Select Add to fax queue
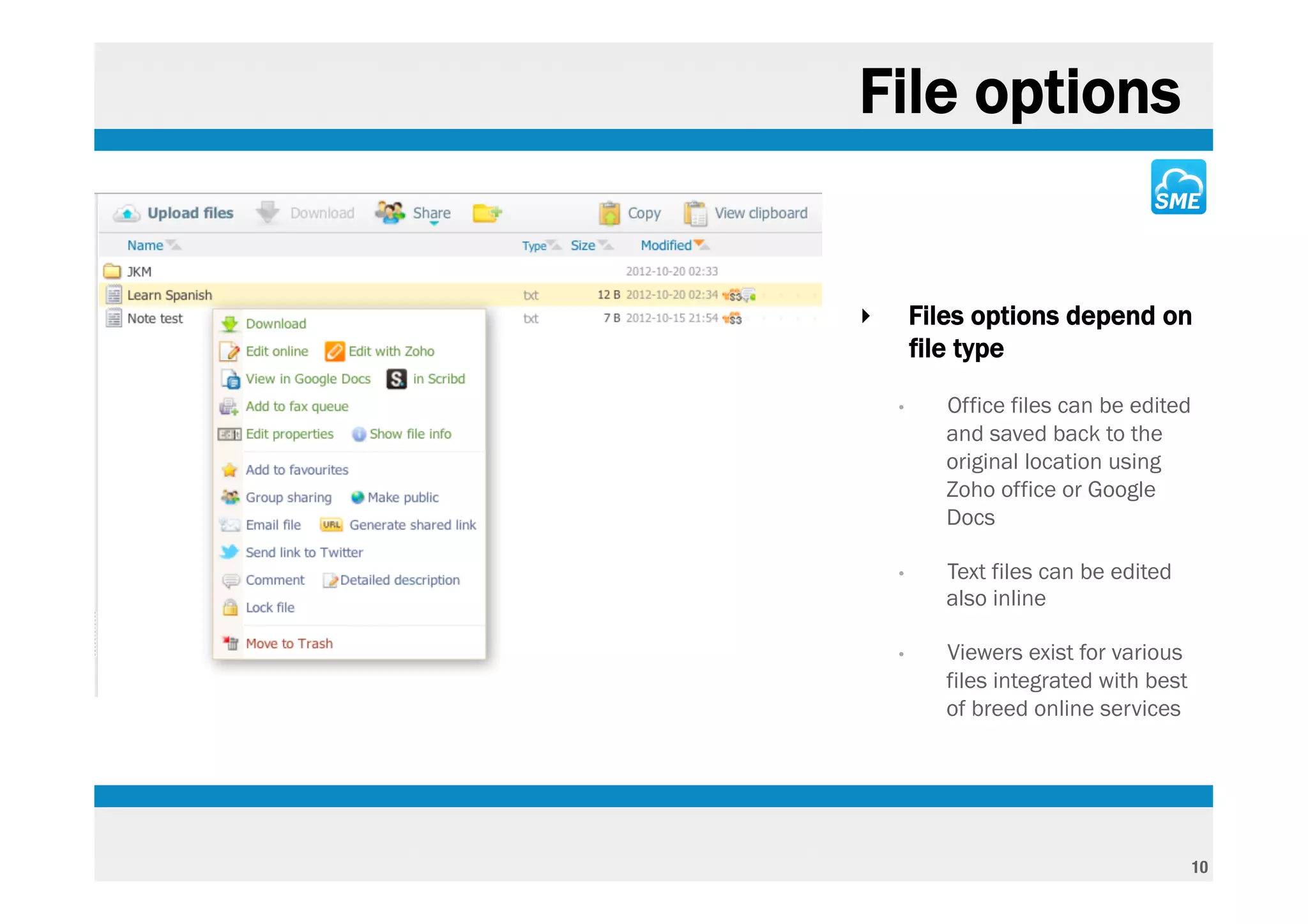This screenshot has height=924, width=1308. click(297, 407)
